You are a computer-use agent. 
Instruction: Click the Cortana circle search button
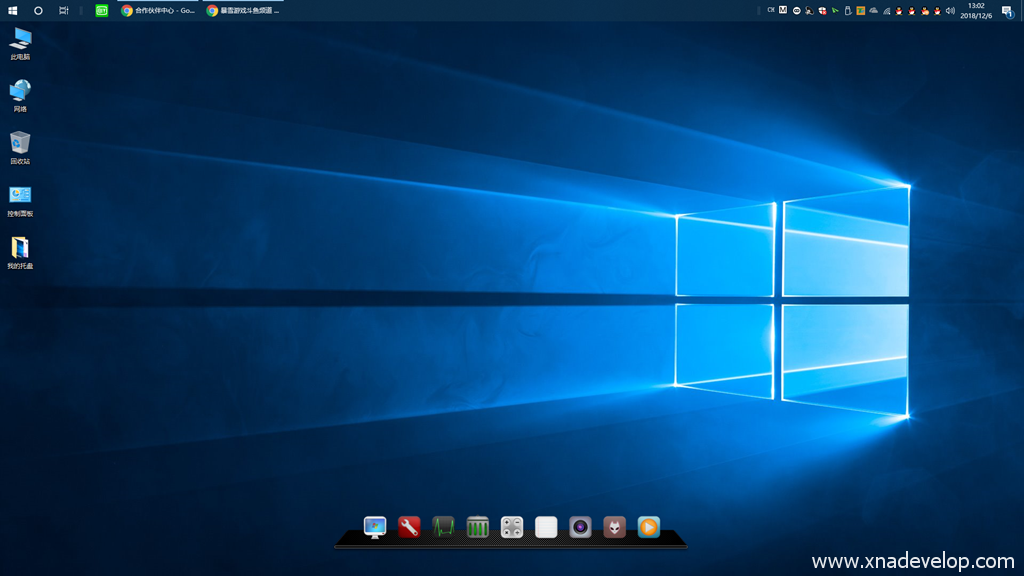tap(38, 10)
